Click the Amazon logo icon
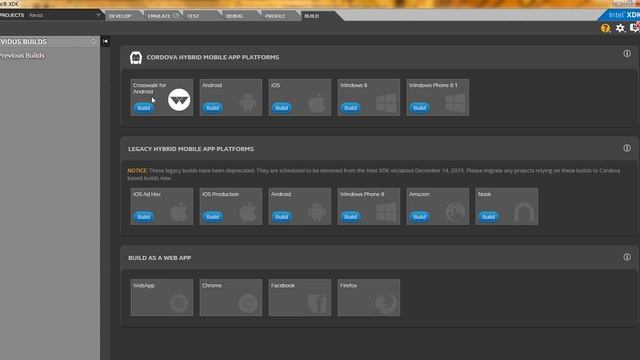The image size is (640, 360). click(x=455, y=212)
